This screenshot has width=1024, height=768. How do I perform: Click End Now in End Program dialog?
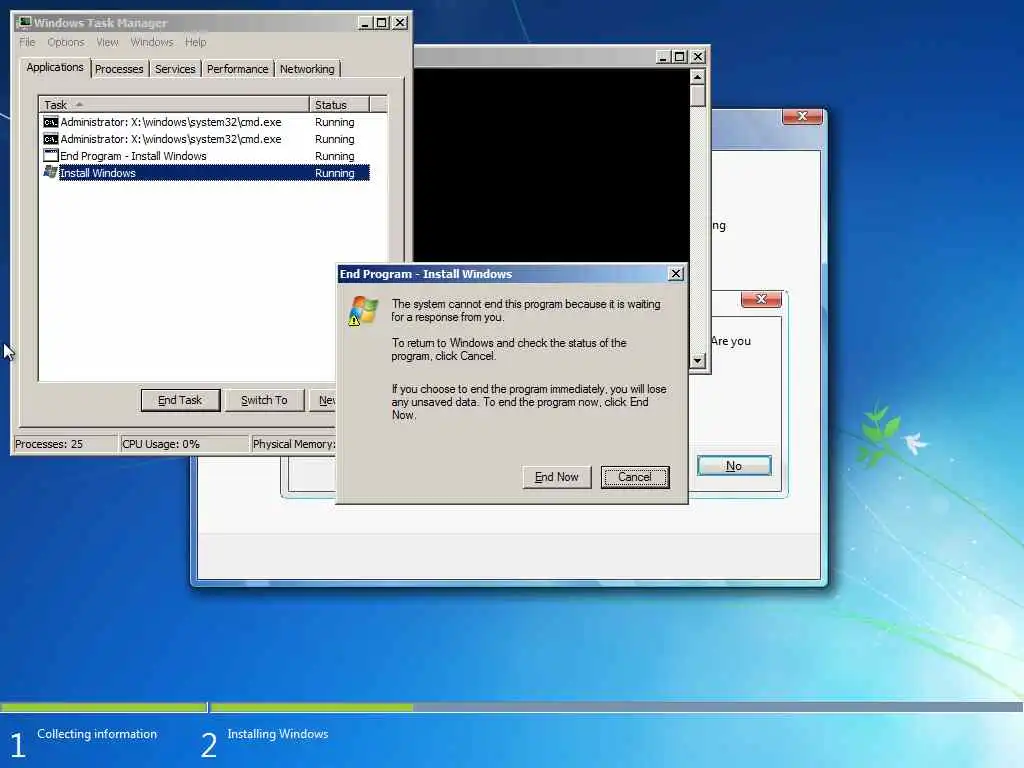pyautogui.click(x=556, y=477)
